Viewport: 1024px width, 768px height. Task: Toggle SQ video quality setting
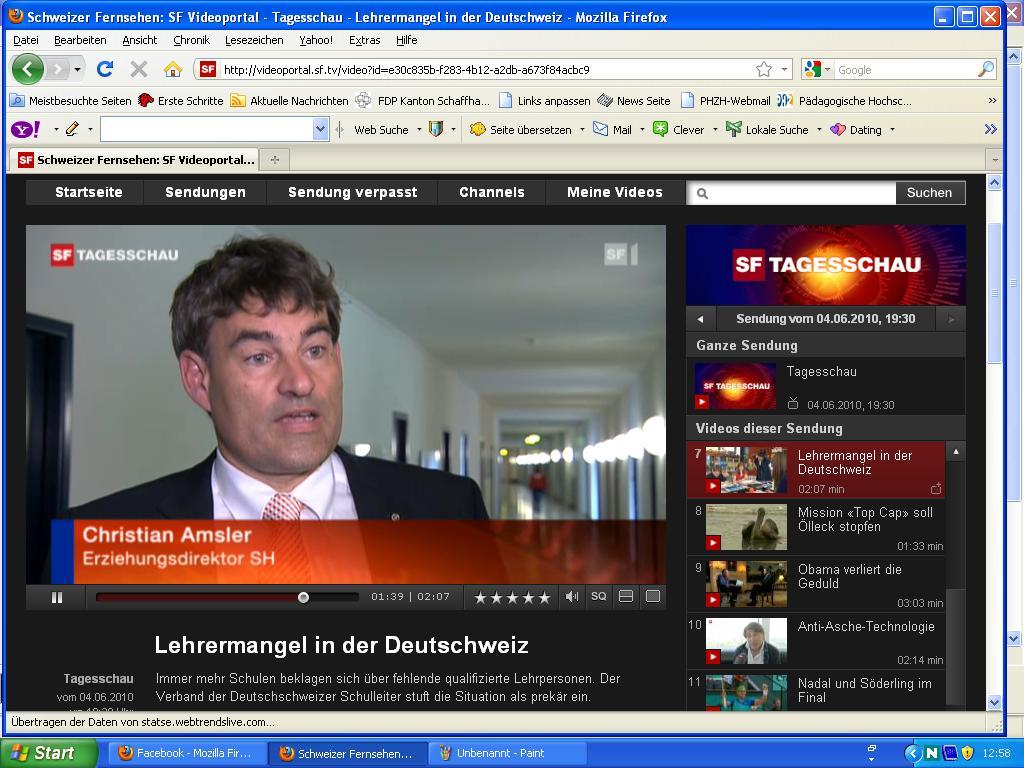pyautogui.click(x=598, y=597)
